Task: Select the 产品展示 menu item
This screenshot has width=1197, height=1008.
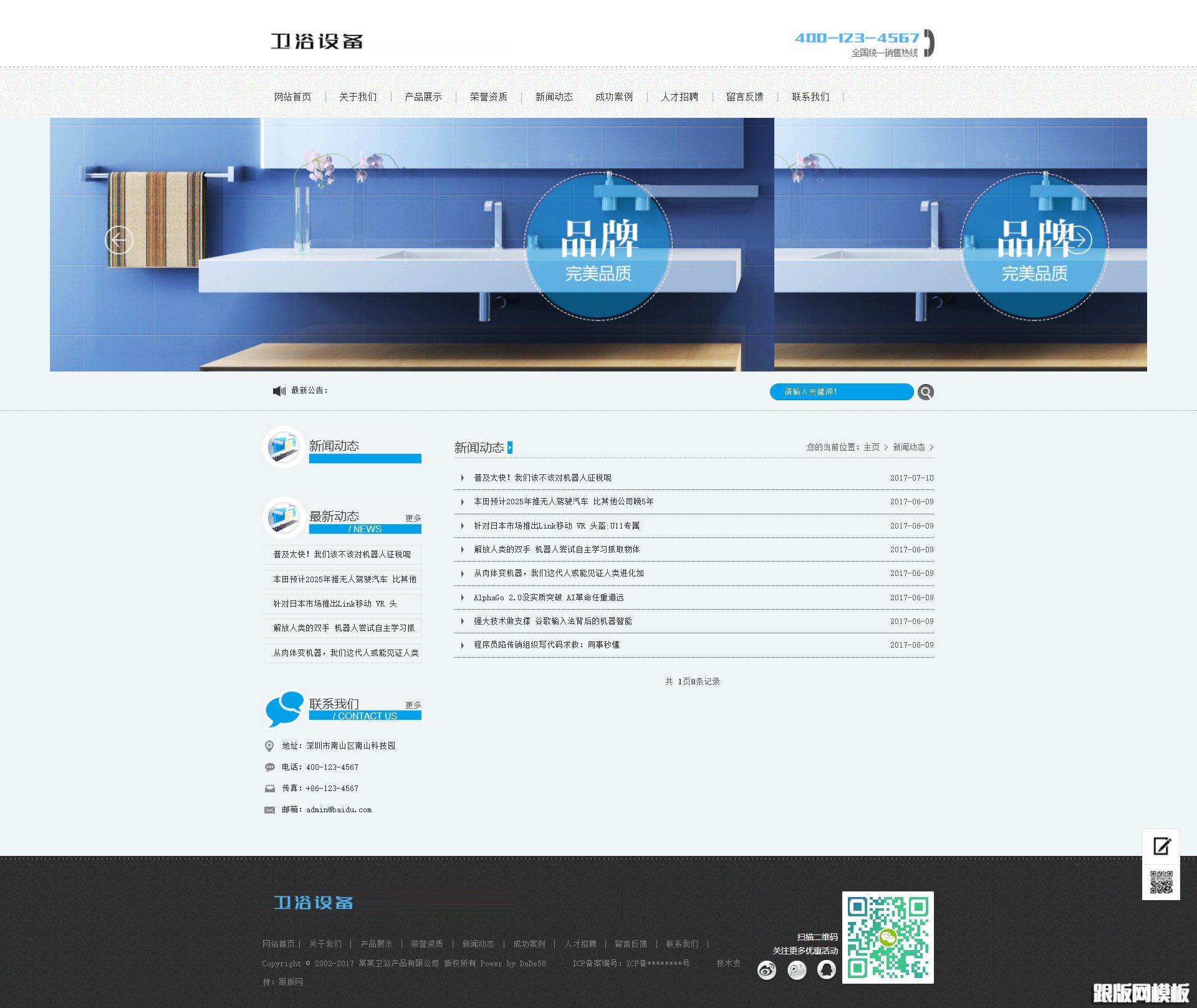Action: (x=423, y=97)
